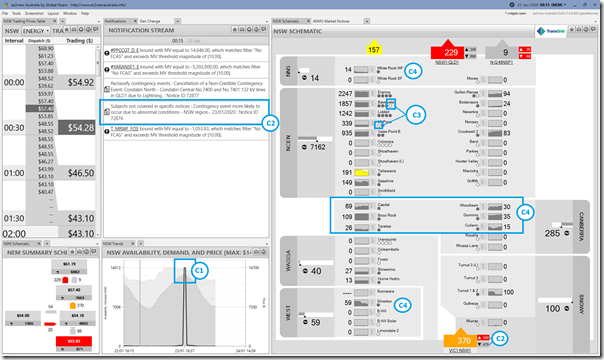
Task: Open the Layout menu
Action: [x=53, y=13]
